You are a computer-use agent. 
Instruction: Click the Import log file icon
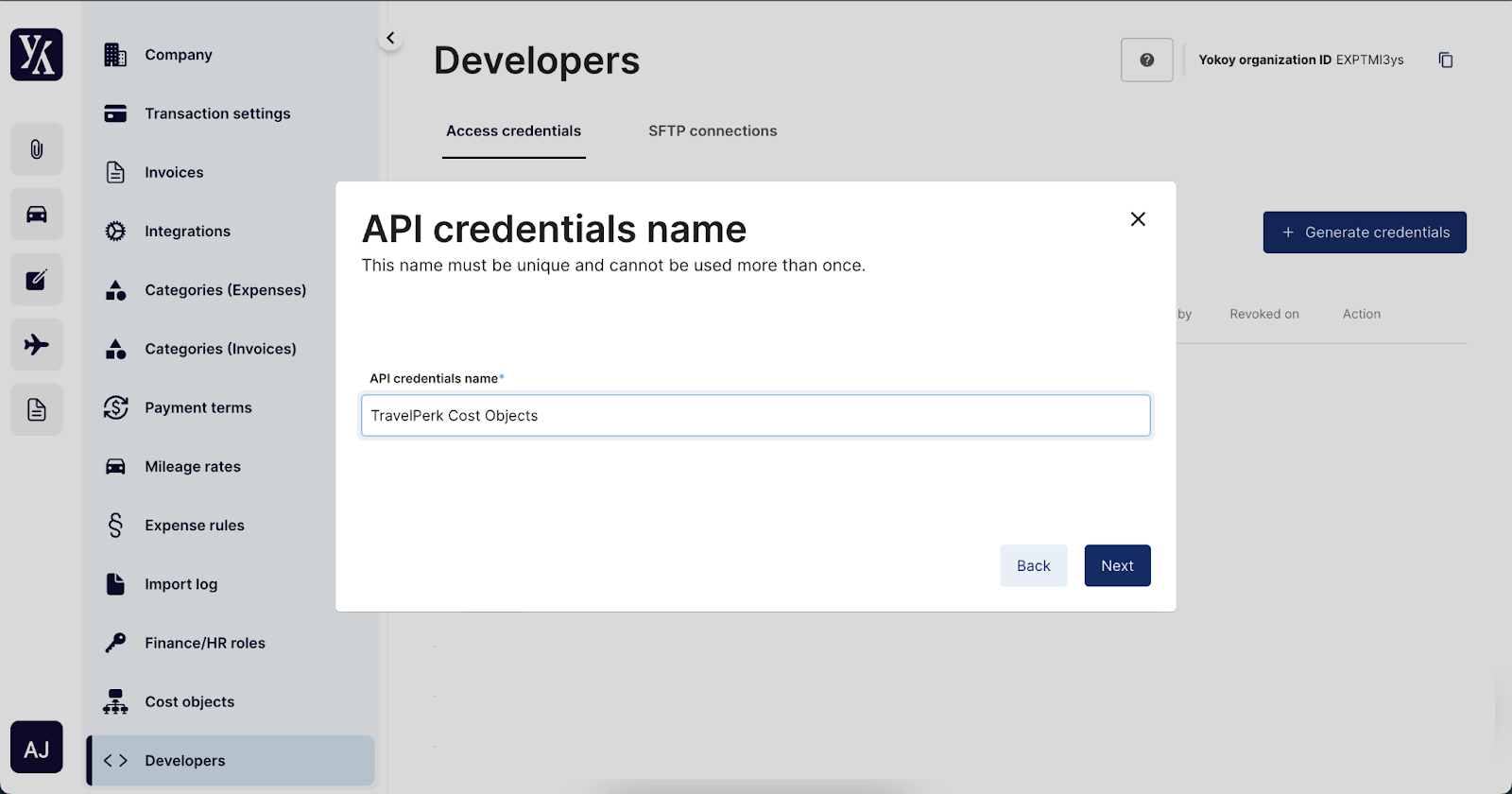coord(115,584)
